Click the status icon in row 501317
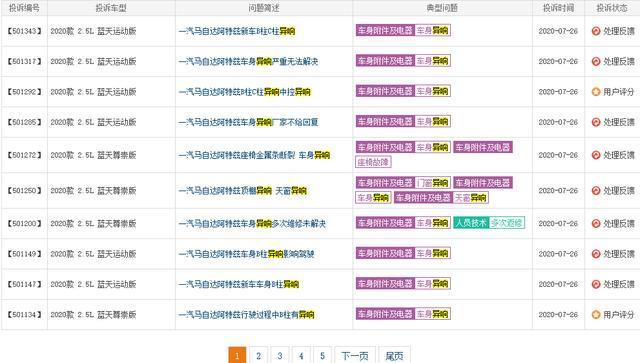This screenshot has height=363, width=640. pyautogui.click(x=596, y=61)
